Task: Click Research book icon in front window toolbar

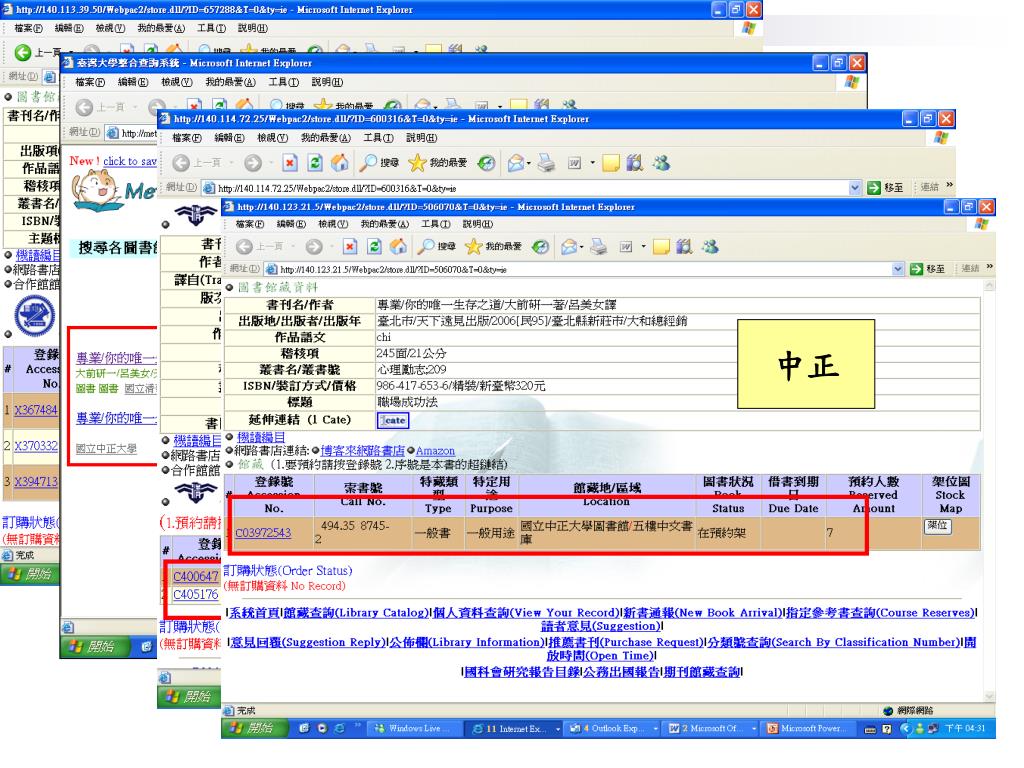Action: pos(684,247)
